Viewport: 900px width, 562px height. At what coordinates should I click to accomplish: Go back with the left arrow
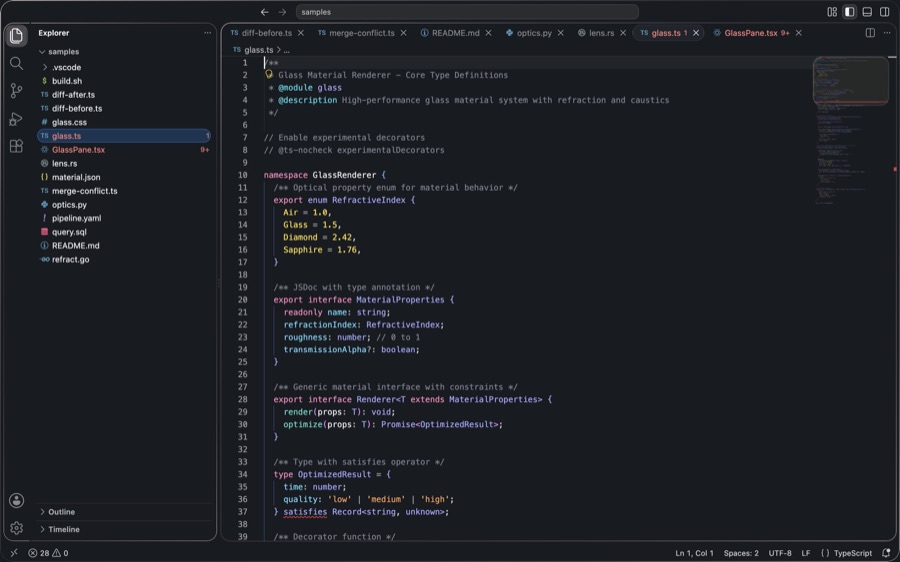(x=265, y=12)
